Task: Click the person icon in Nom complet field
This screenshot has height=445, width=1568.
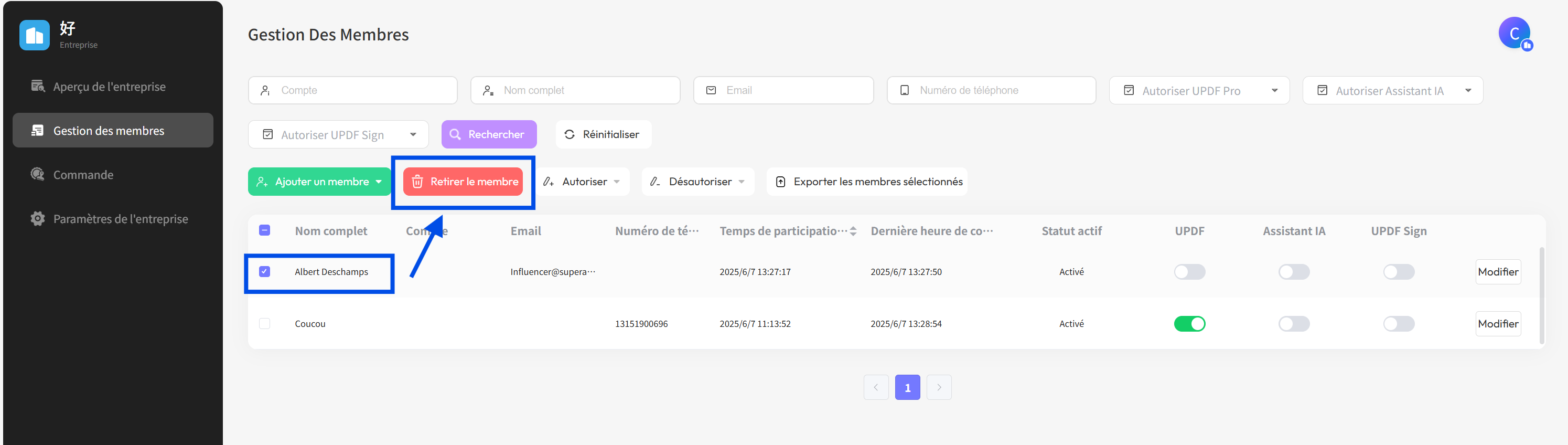Action: click(488, 90)
